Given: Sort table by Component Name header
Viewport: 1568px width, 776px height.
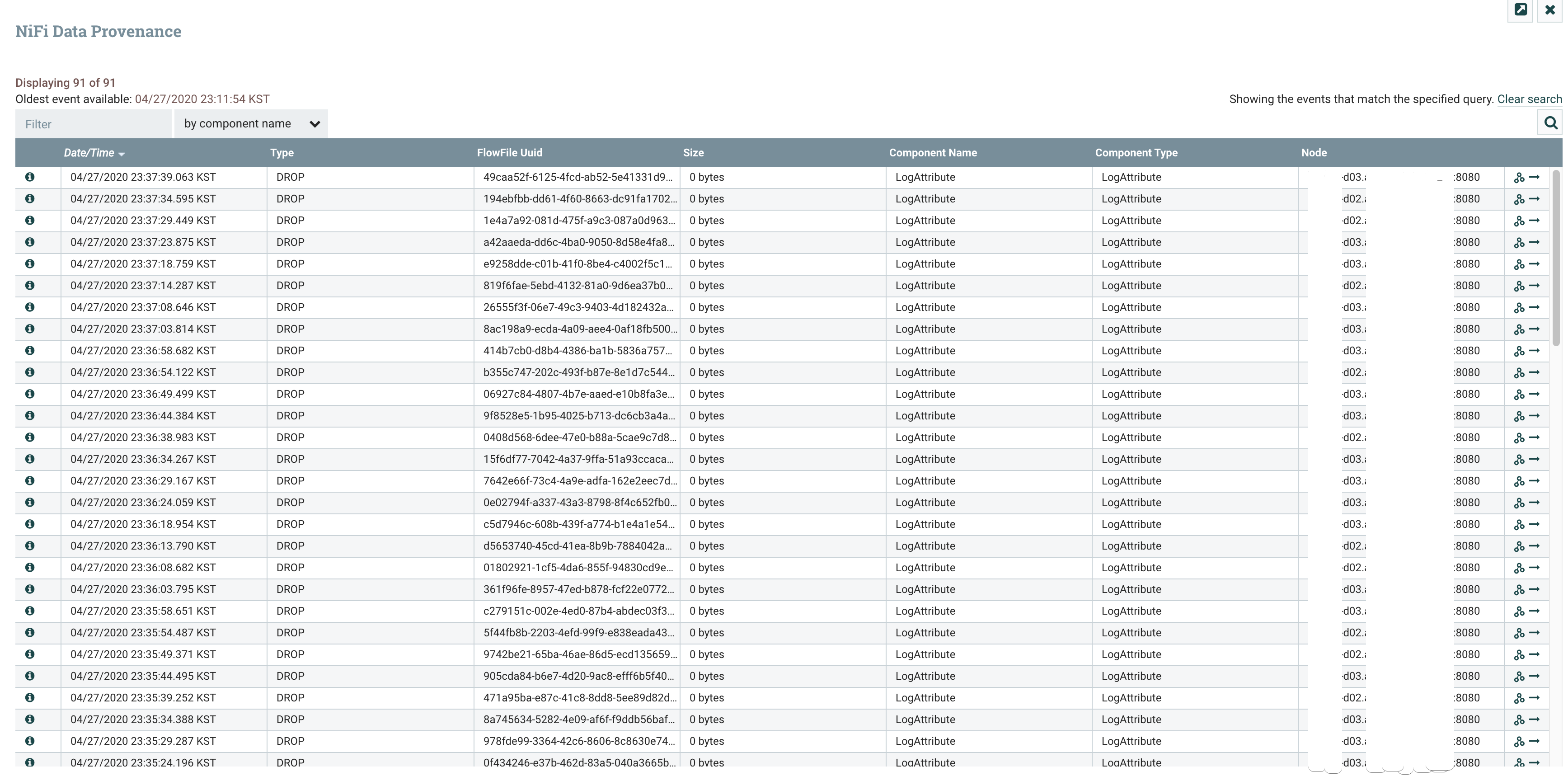Looking at the screenshot, I should [933, 153].
